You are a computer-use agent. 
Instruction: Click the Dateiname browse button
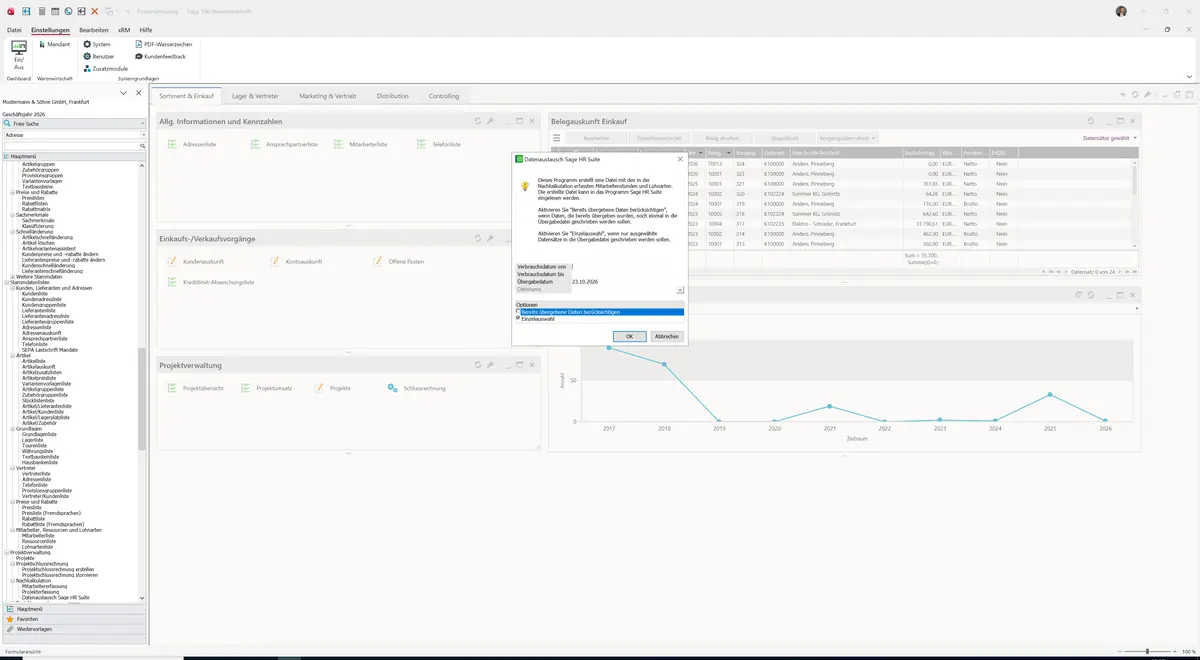click(x=680, y=289)
